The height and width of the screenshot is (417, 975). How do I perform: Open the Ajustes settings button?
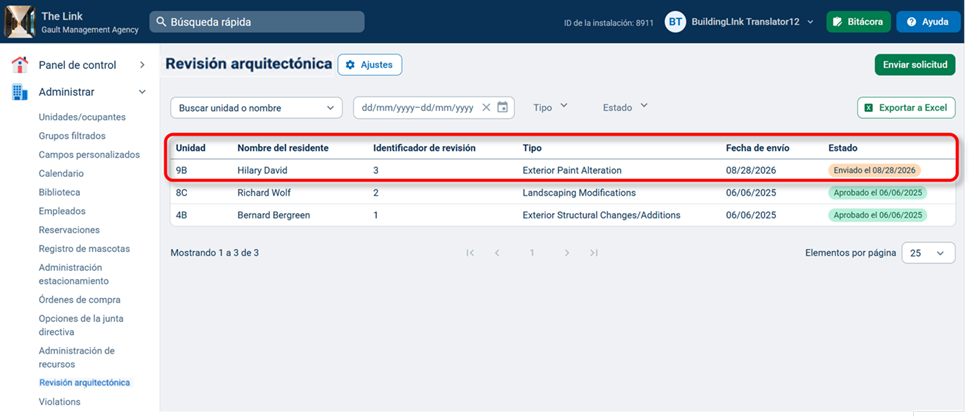click(x=369, y=65)
